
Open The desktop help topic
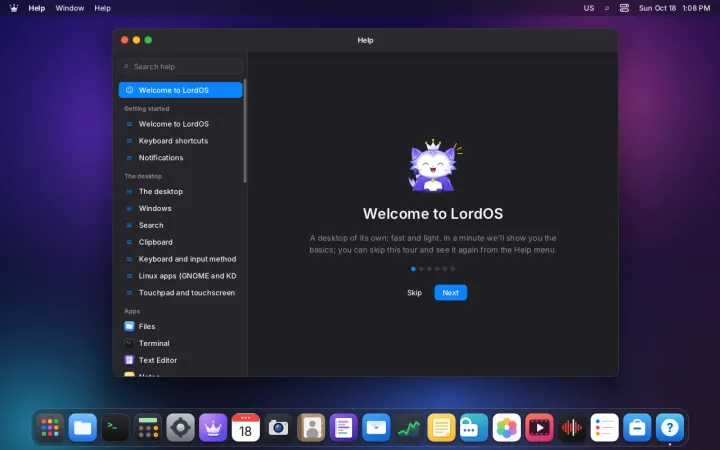coord(180,191)
